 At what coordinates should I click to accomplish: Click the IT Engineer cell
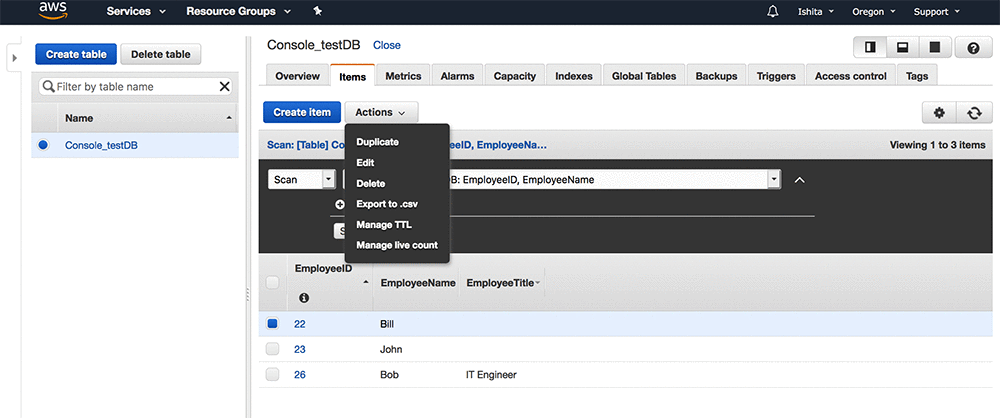[x=491, y=375]
